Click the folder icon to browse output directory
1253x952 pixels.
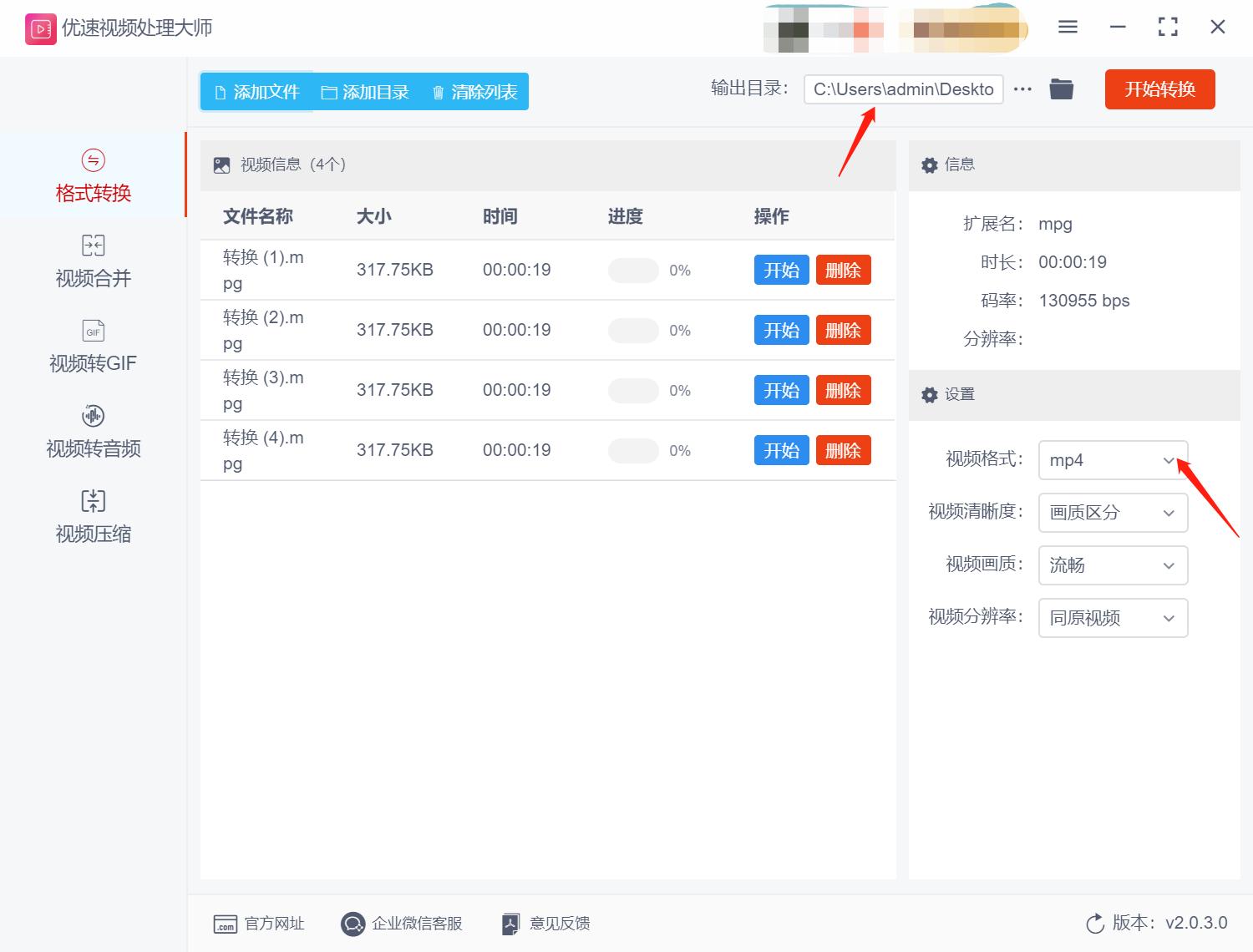point(1061,89)
